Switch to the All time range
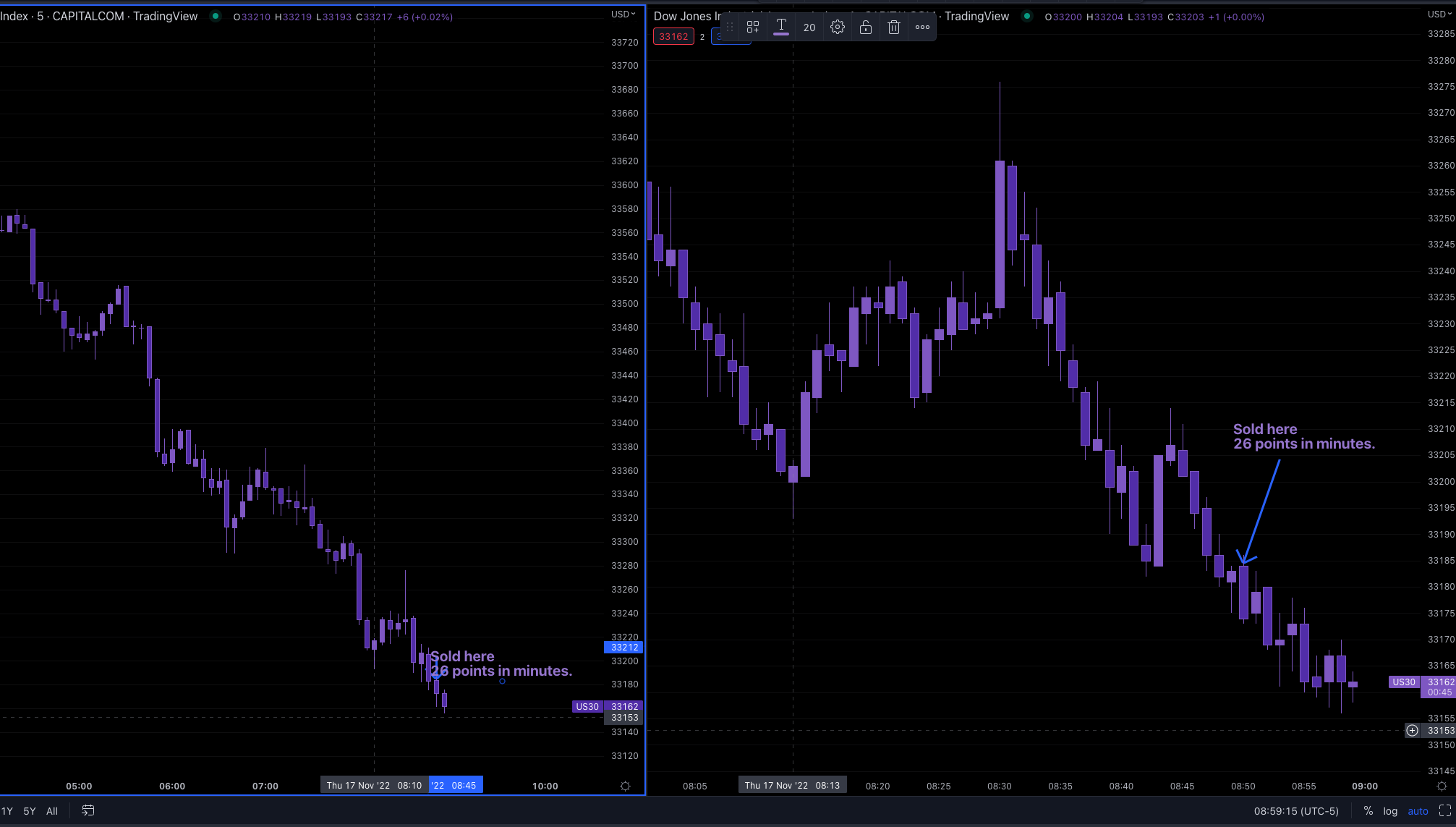 [51, 811]
